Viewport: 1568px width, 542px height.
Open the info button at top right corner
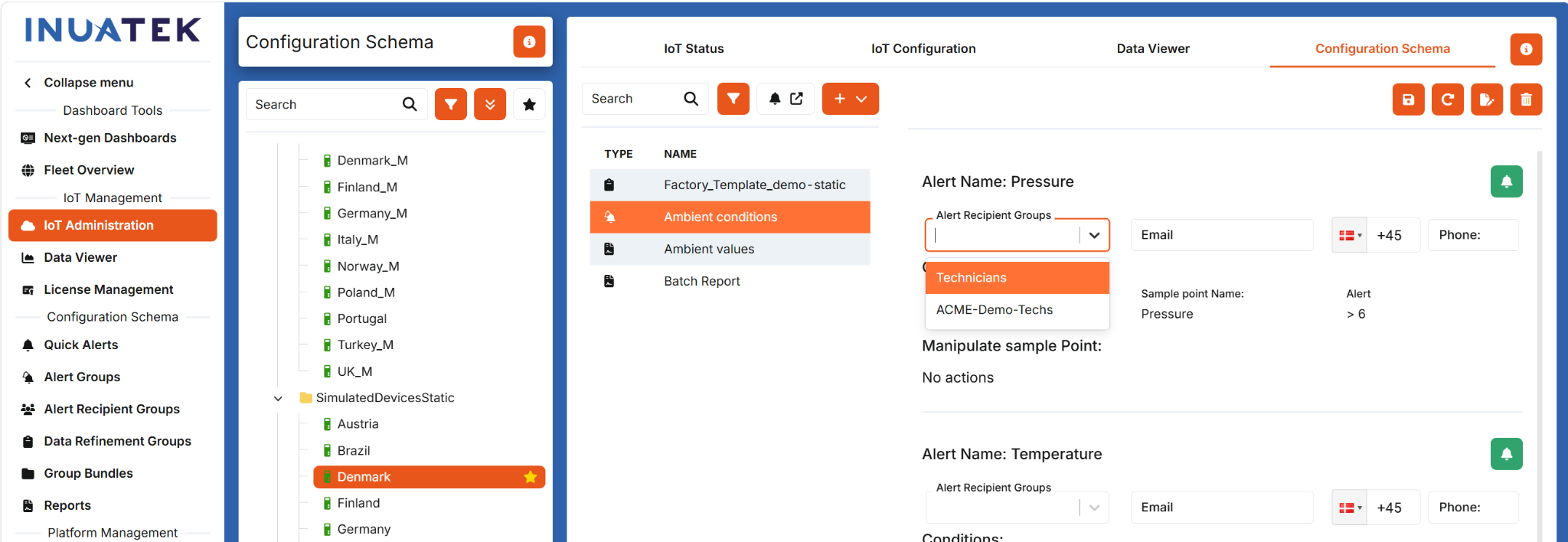pyautogui.click(x=1526, y=49)
